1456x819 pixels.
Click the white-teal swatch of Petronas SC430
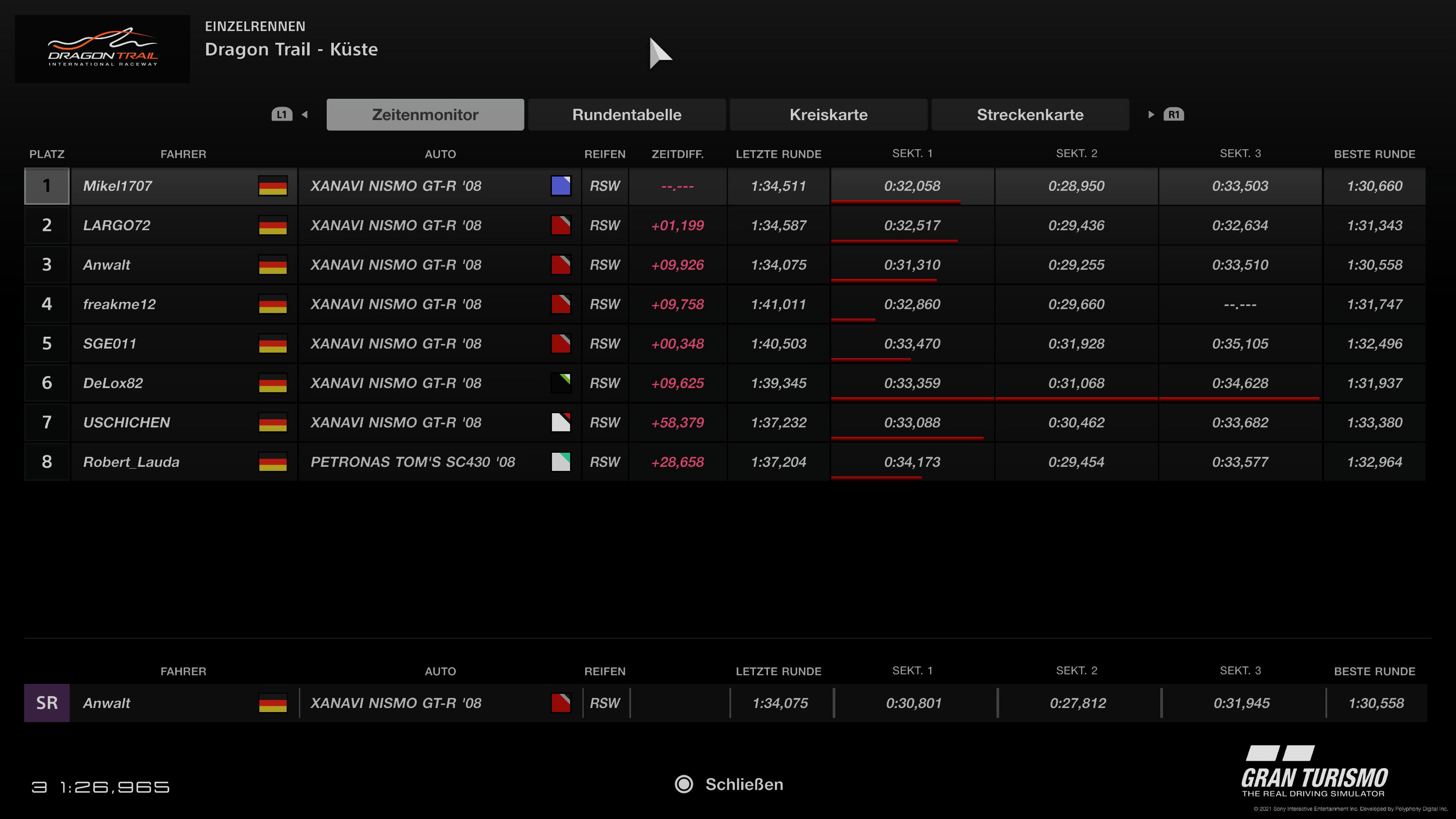point(561,462)
